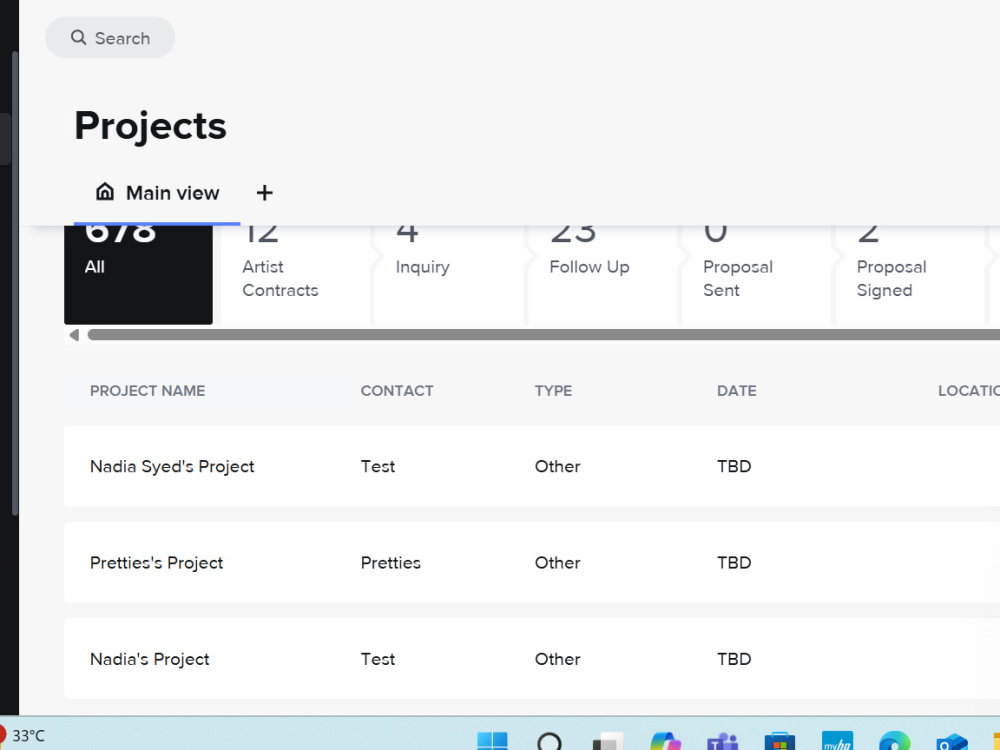Screen dimensions: 1000x750
Task: Open Pretties's Project row
Action: coord(532,562)
